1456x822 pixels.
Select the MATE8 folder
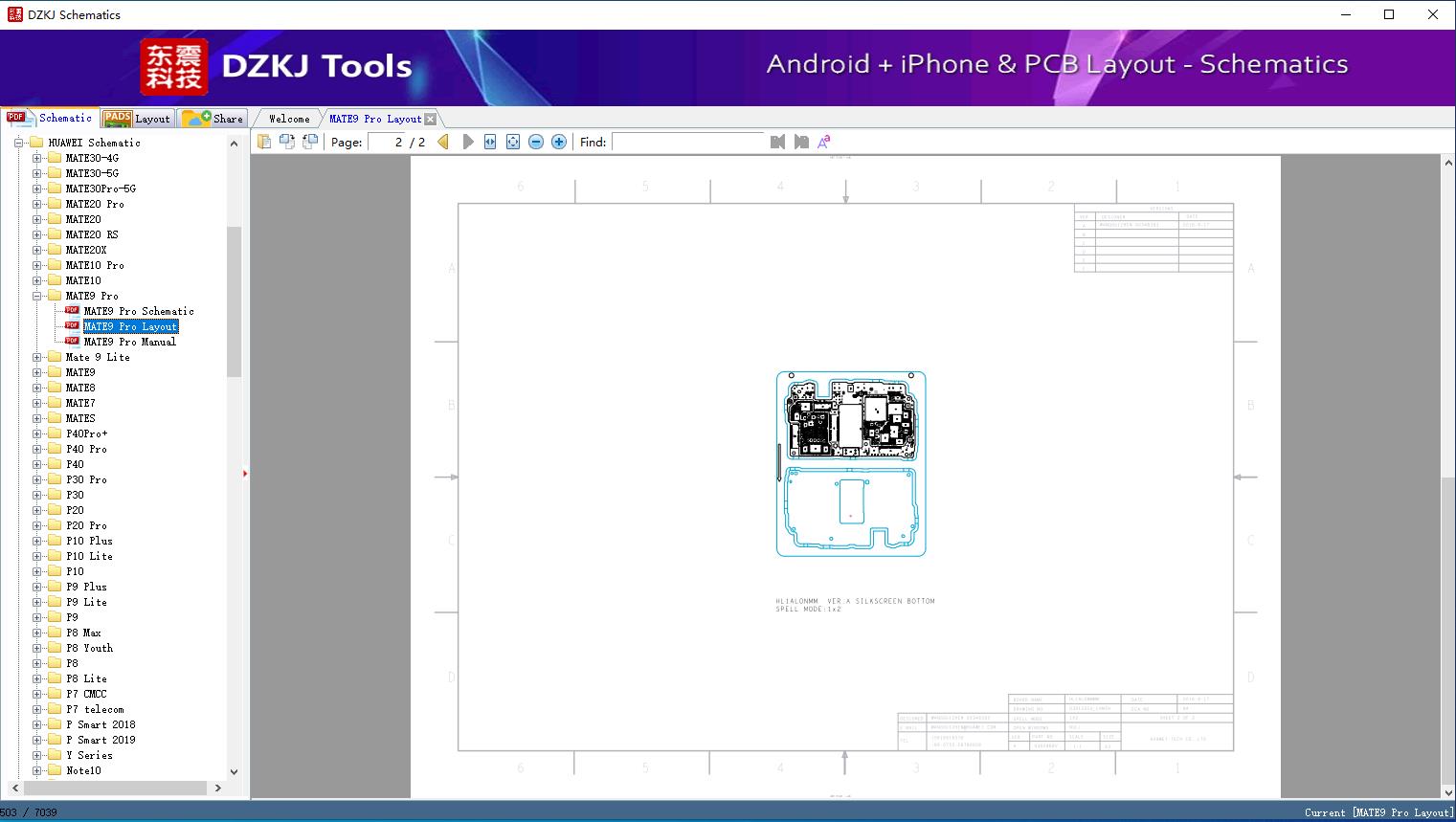point(80,388)
